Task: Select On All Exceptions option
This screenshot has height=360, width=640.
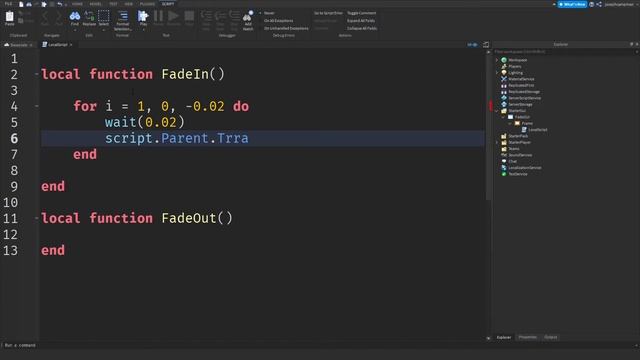Action: click(278, 21)
